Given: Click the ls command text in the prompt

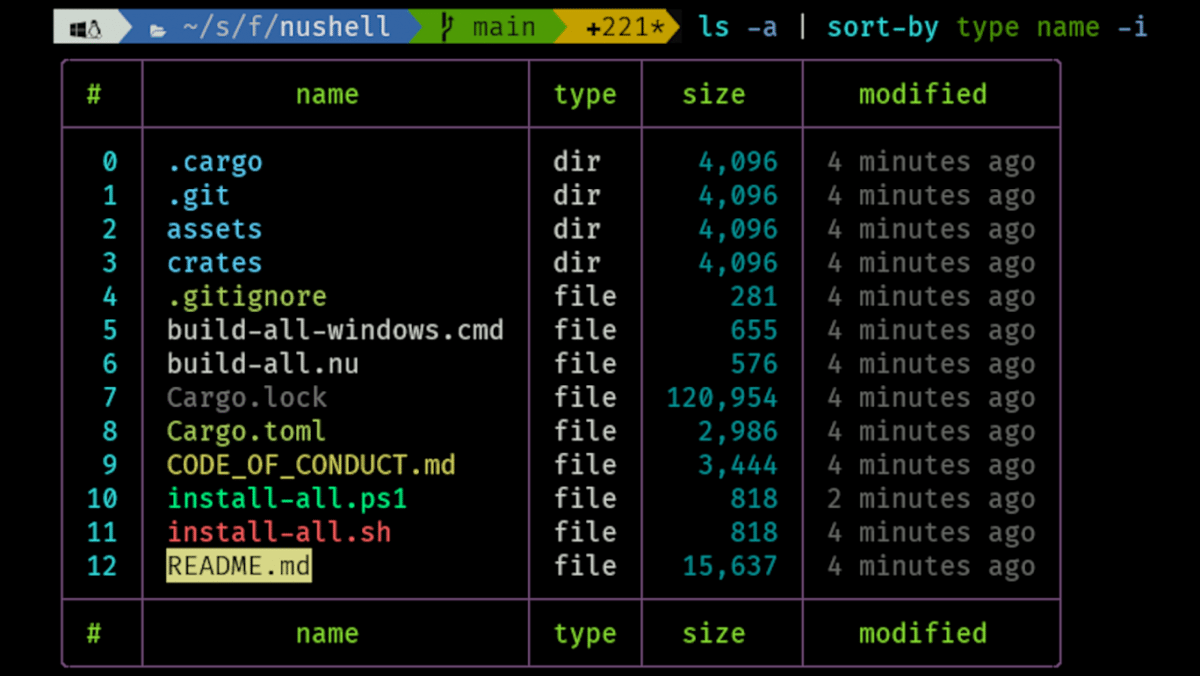Looking at the screenshot, I should click(714, 27).
